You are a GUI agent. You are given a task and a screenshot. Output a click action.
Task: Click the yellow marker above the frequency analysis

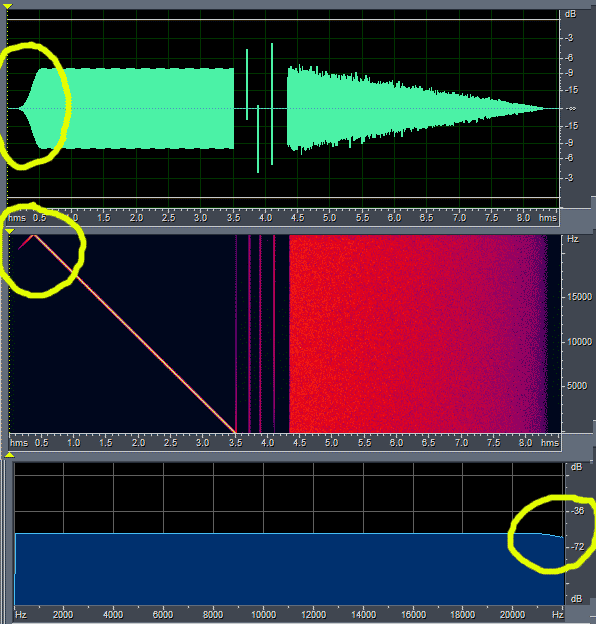coord(10,455)
